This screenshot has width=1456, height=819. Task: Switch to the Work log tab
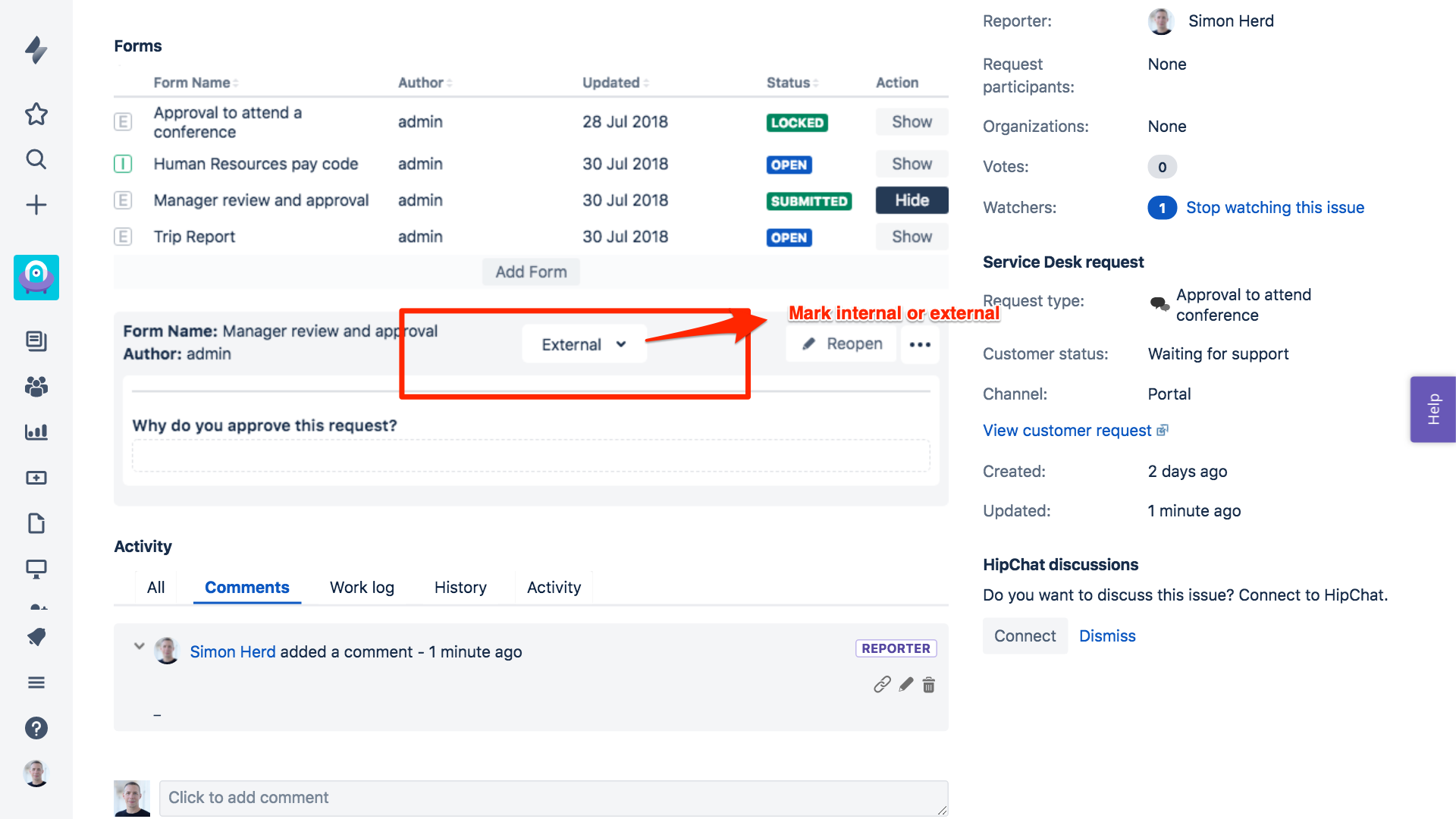tap(362, 588)
